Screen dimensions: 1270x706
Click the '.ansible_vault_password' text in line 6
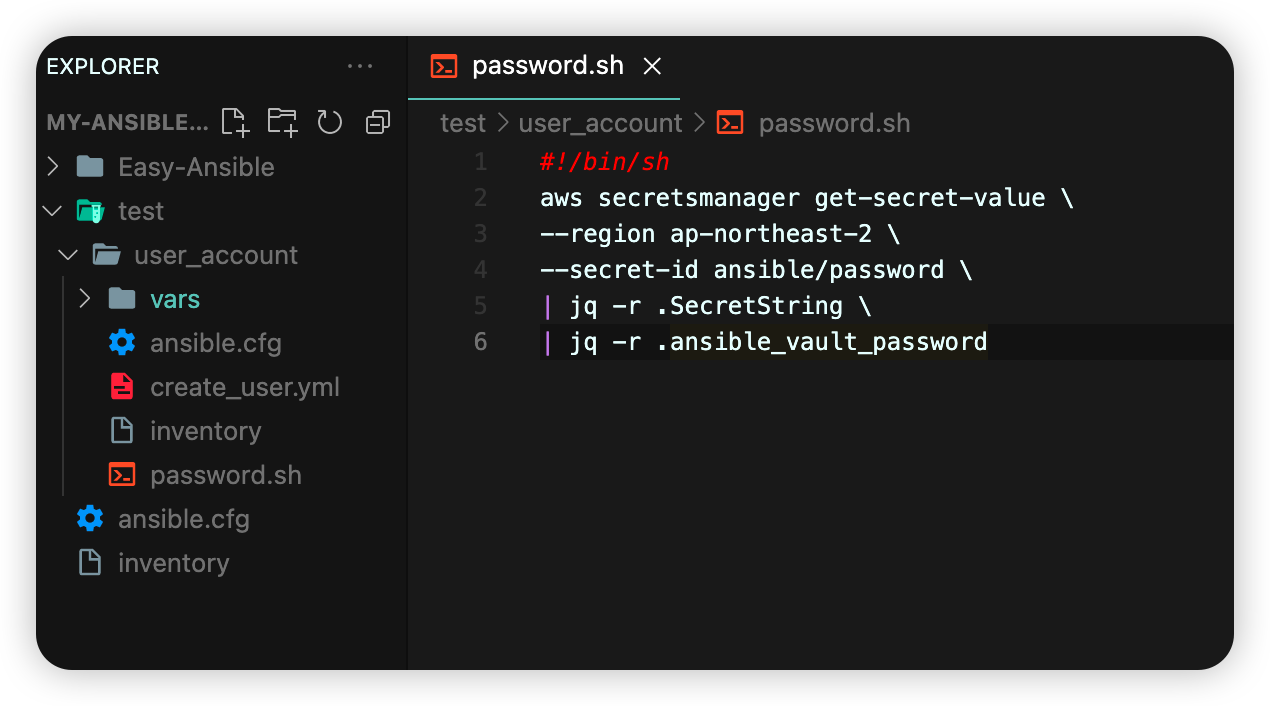coord(822,342)
